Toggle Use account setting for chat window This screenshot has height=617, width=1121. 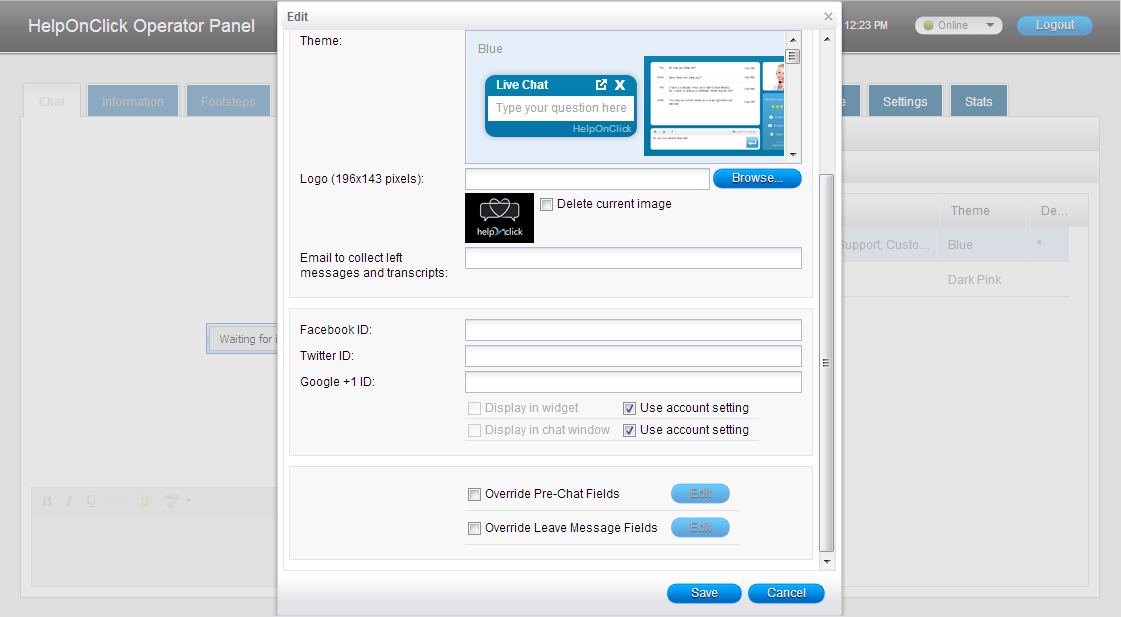click(x=629, y=430)
